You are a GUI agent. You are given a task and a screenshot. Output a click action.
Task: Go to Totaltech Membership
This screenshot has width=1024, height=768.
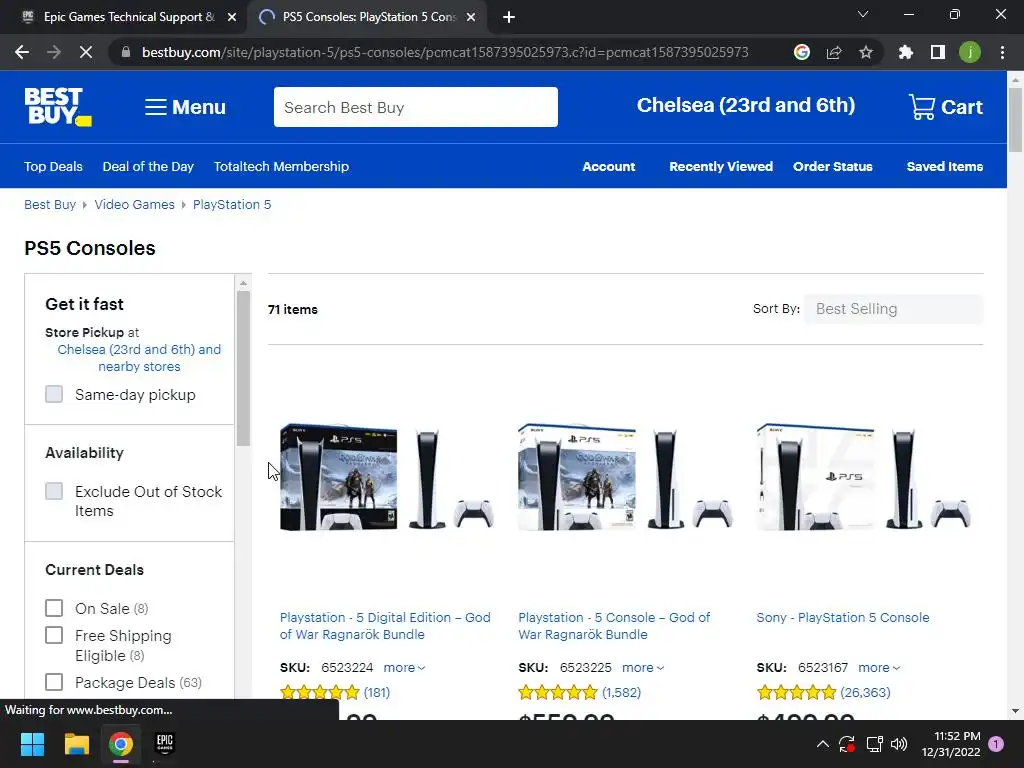(x=281, y=167)
